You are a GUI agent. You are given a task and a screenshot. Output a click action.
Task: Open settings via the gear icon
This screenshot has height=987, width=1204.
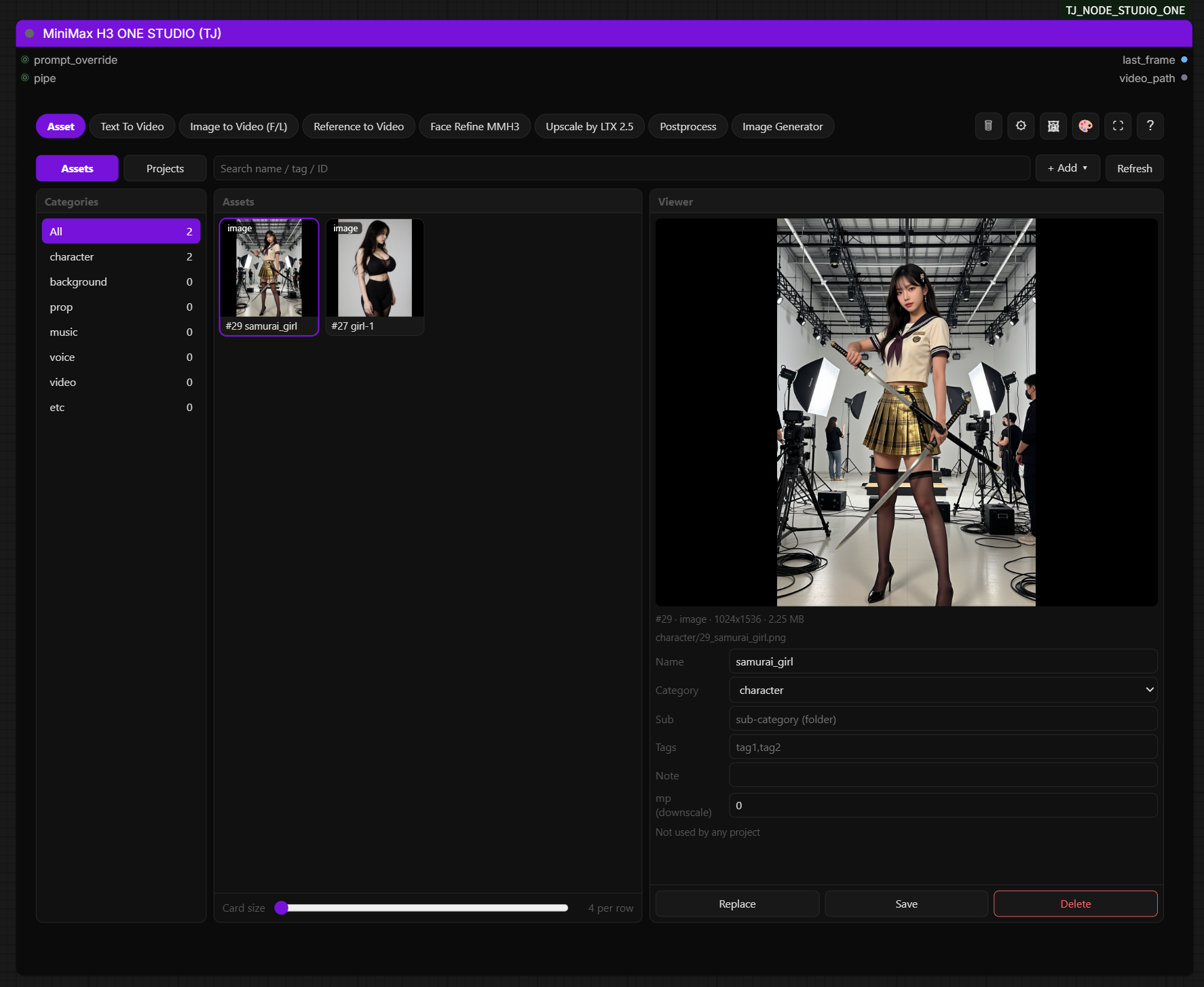(1021, 126)
